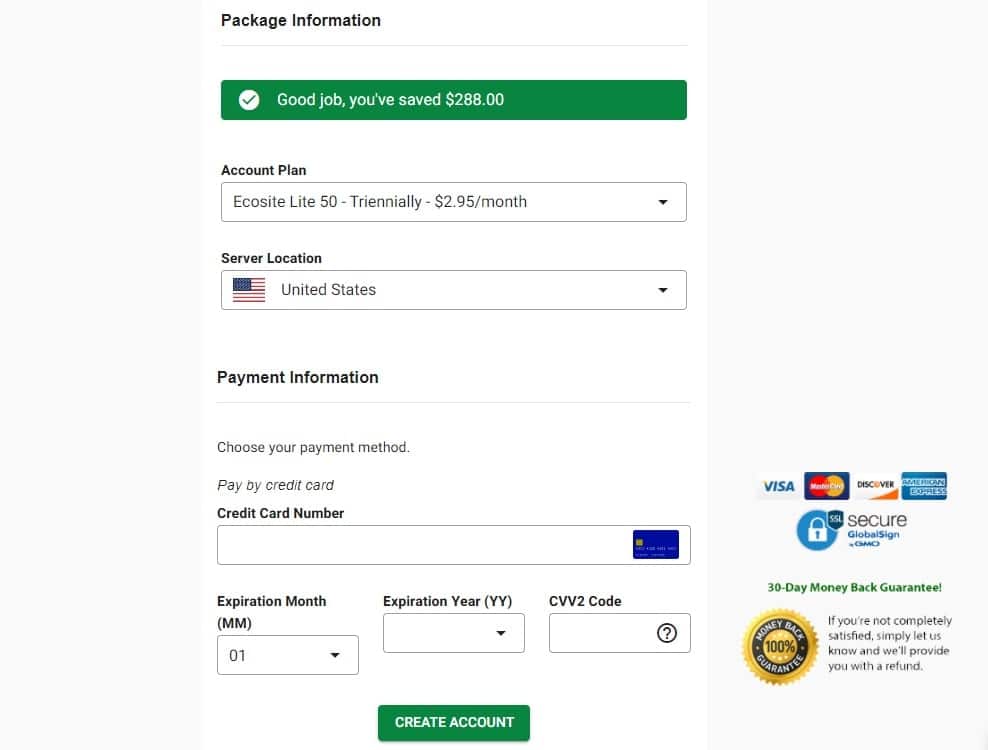Click the United States flag icon
Screen dimensions: 988x750
(249, 290)
